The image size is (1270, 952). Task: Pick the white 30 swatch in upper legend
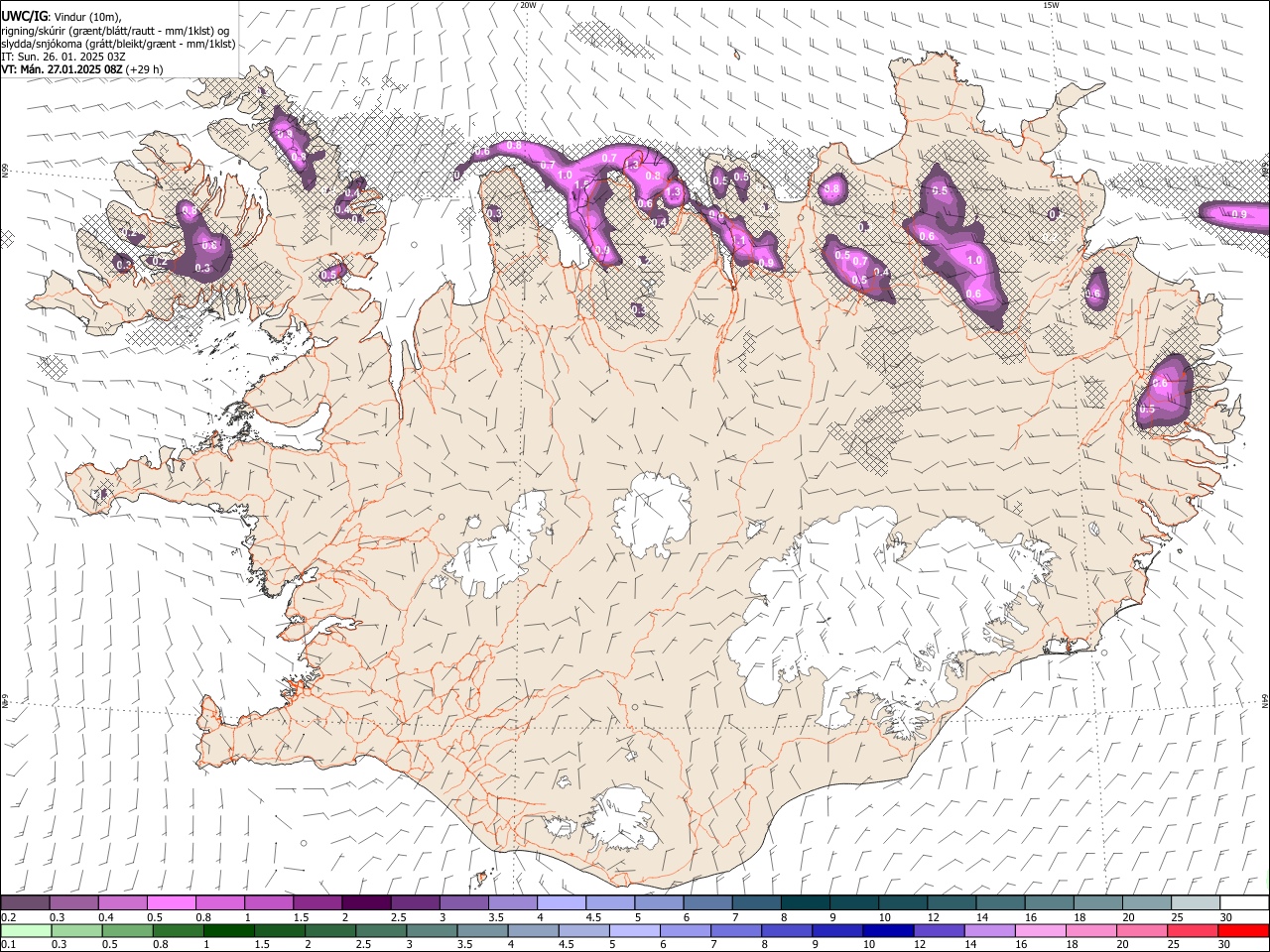tap(1244, 902)
